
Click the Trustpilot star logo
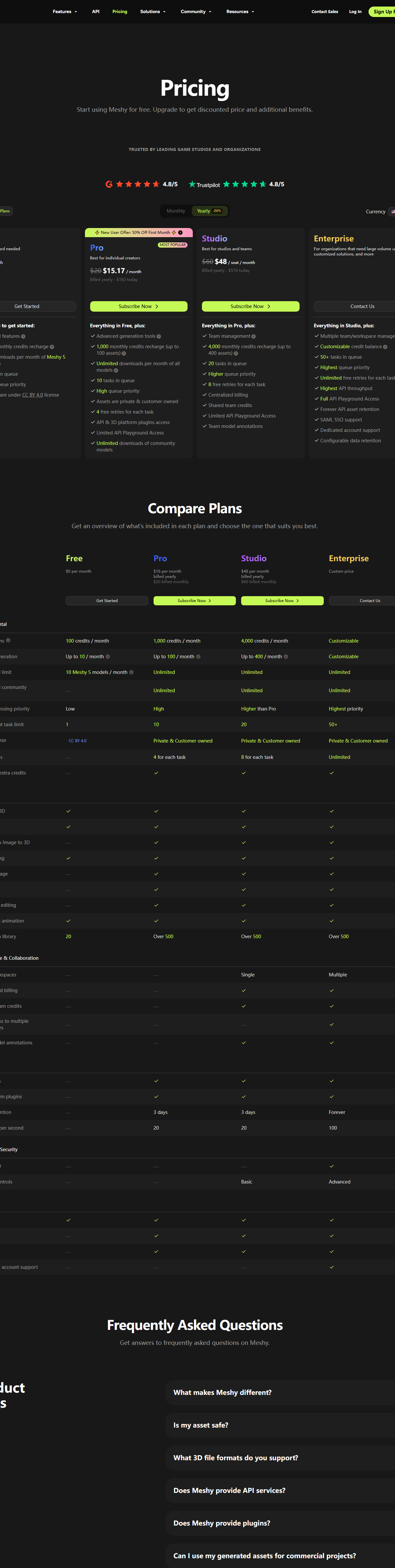click(192, 184)
